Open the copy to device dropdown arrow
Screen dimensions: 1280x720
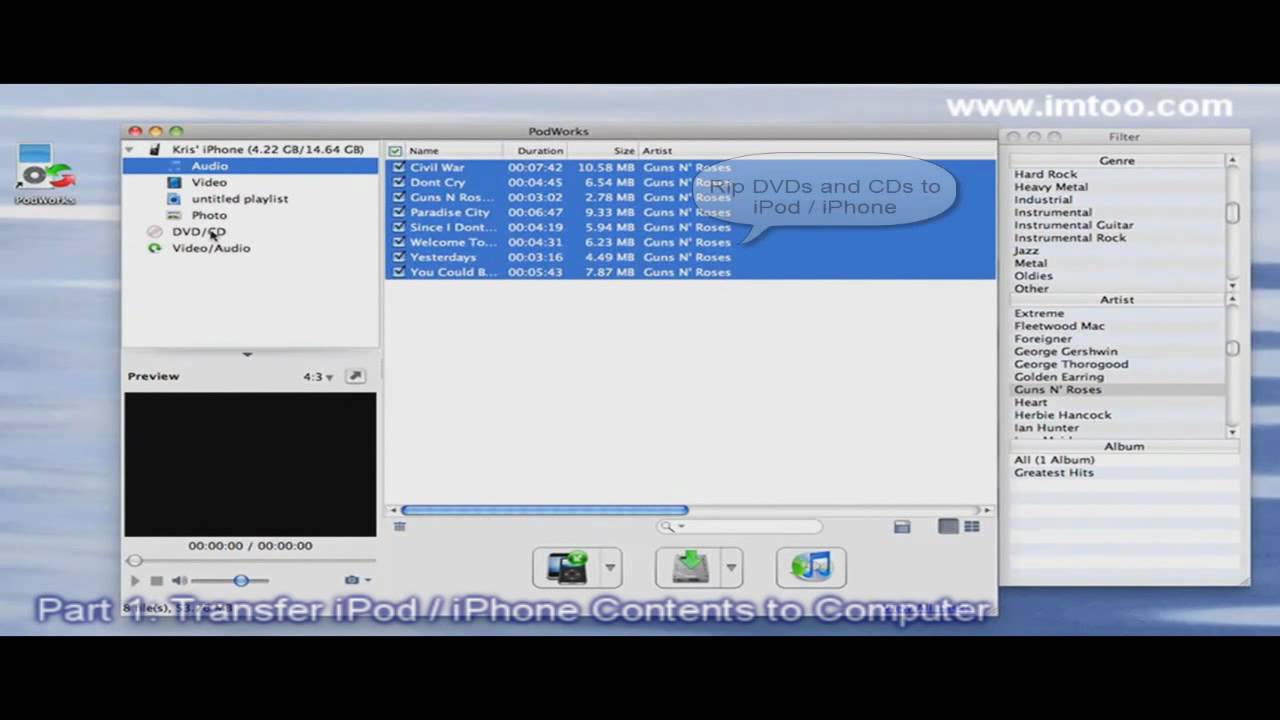click(610, 567)
